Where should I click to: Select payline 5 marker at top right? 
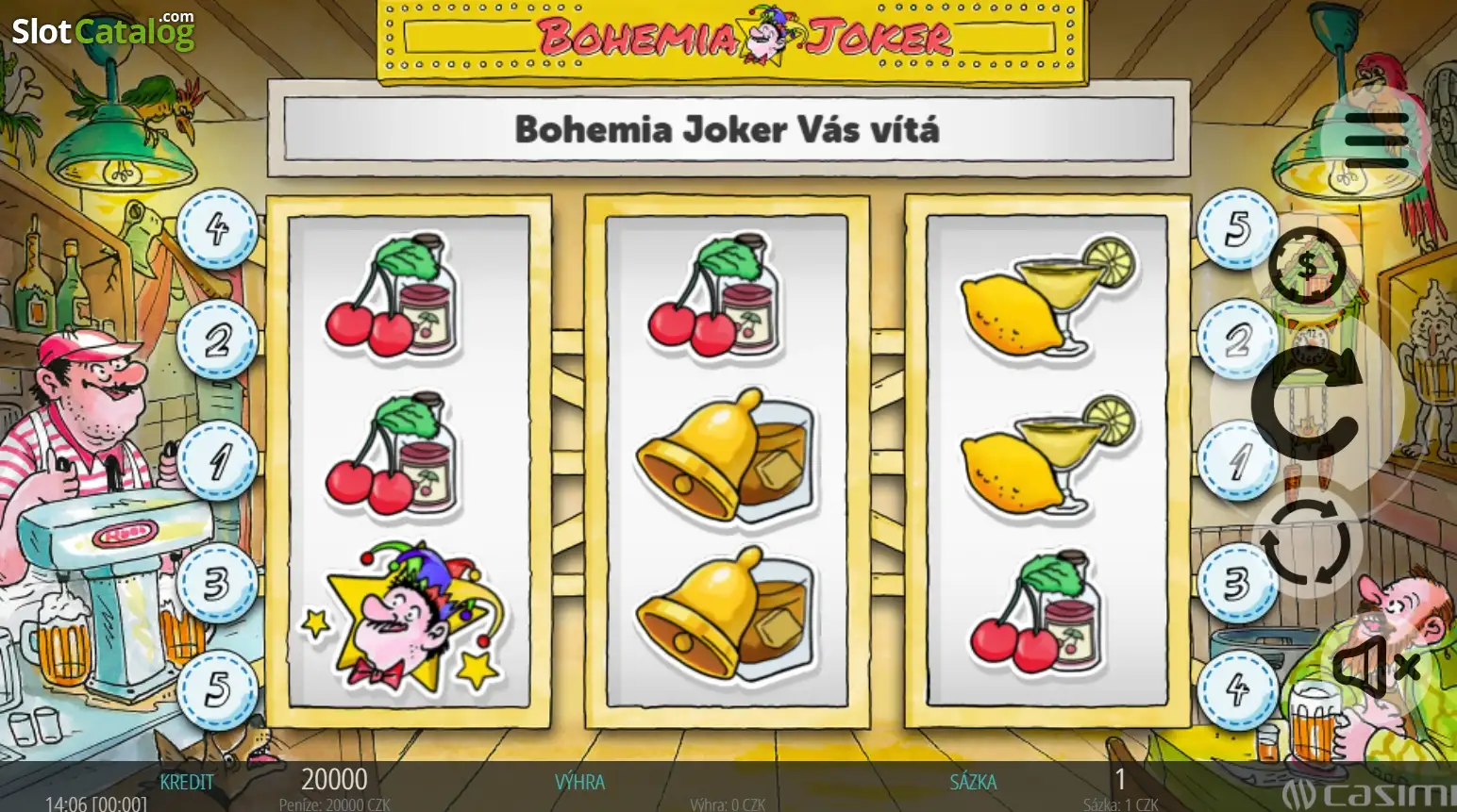pyautogui.click(x=1237, y=229)
